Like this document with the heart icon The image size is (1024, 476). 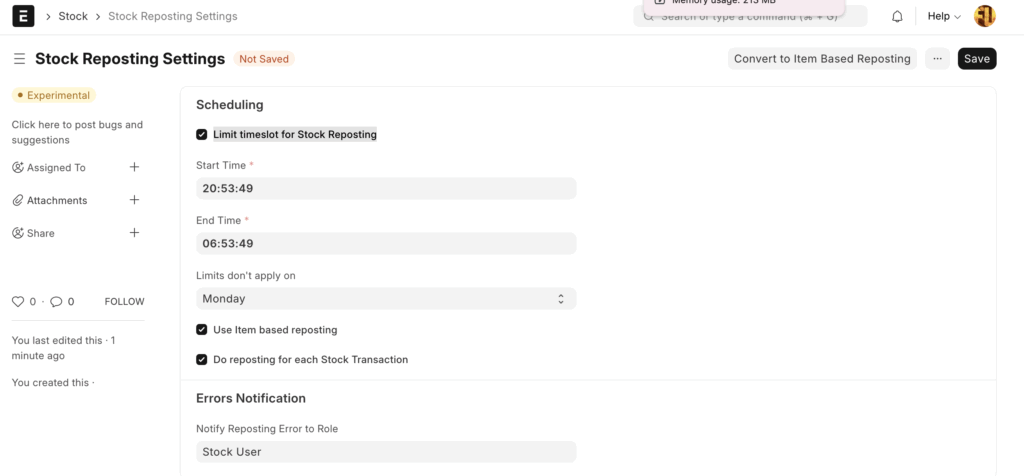tap(17, 301)
